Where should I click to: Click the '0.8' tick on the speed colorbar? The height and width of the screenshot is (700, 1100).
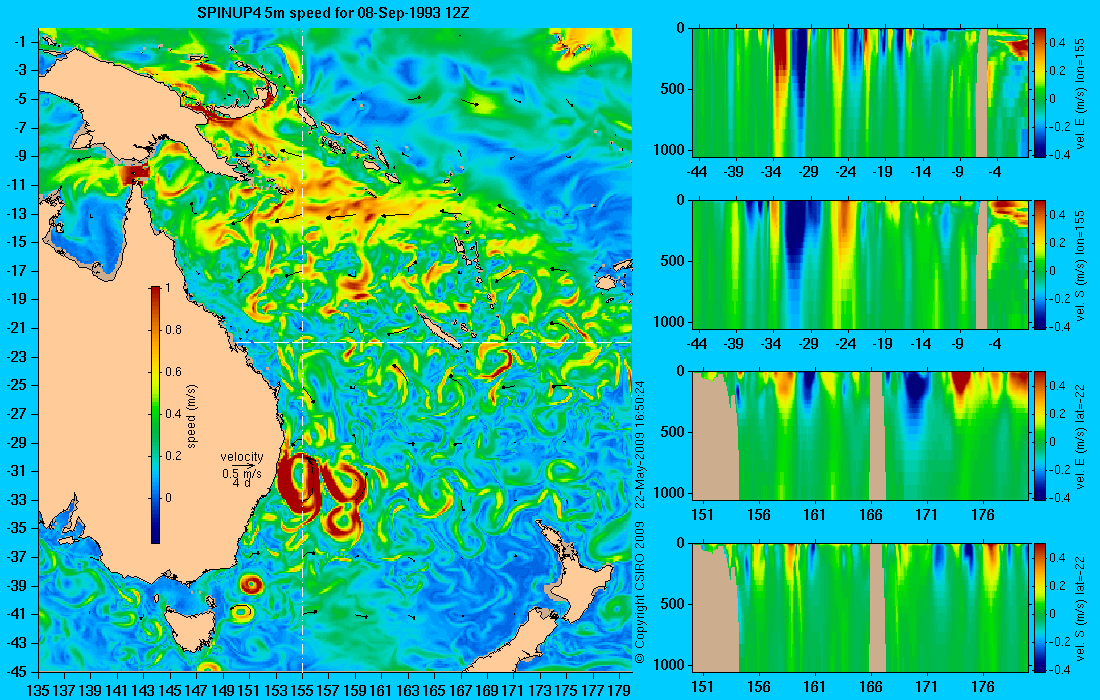click(x=173, y=330)
